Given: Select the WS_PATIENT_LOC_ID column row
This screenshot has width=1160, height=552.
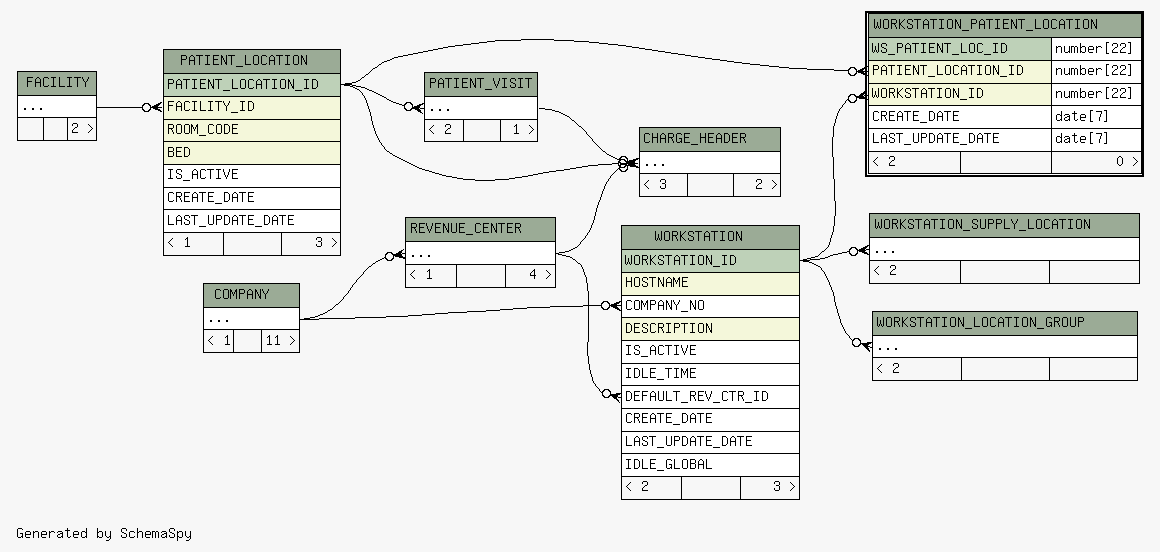Looking at the screenshot, I should (960, 49).
